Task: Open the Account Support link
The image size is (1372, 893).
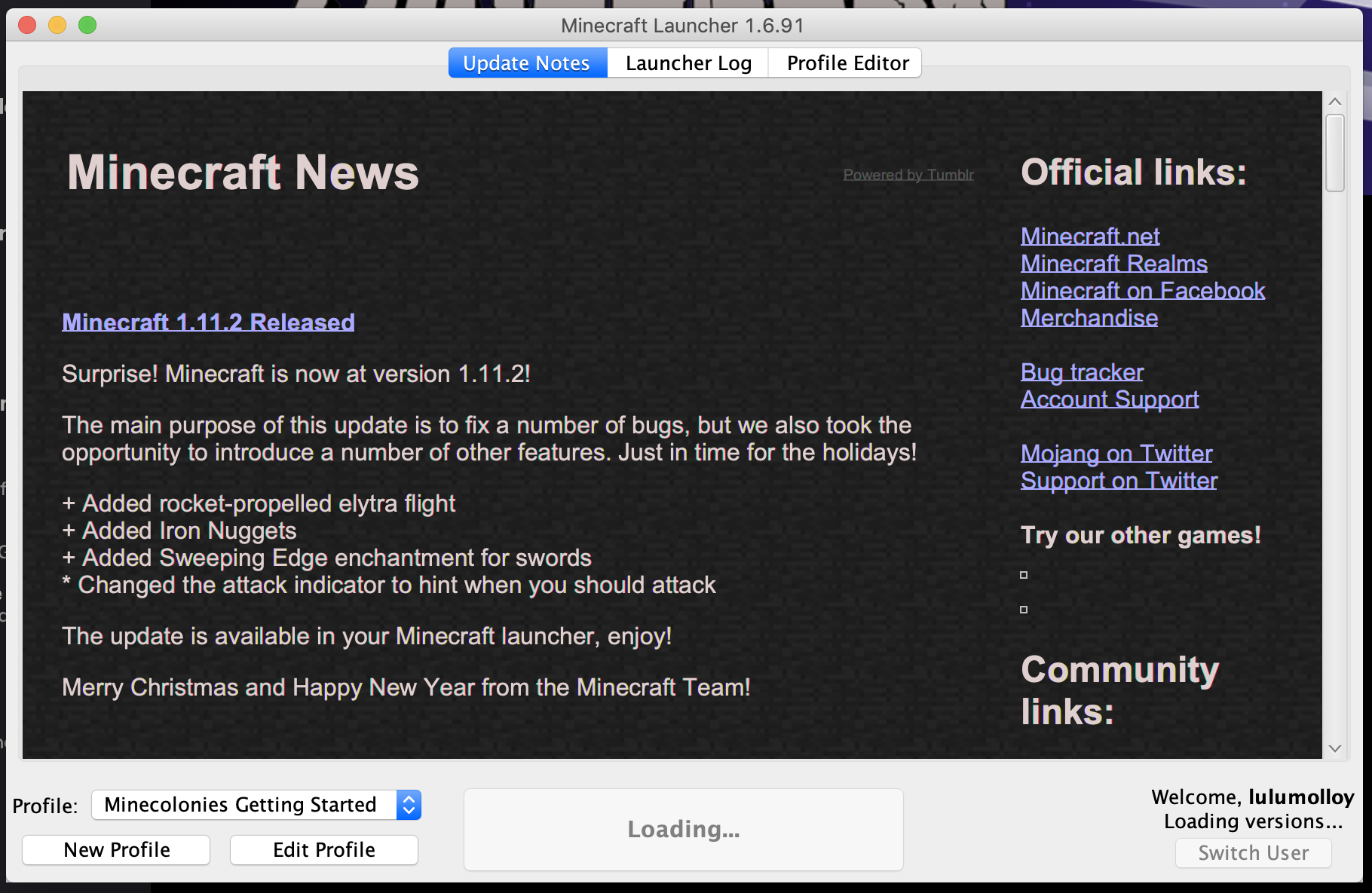Action: 1110,399
